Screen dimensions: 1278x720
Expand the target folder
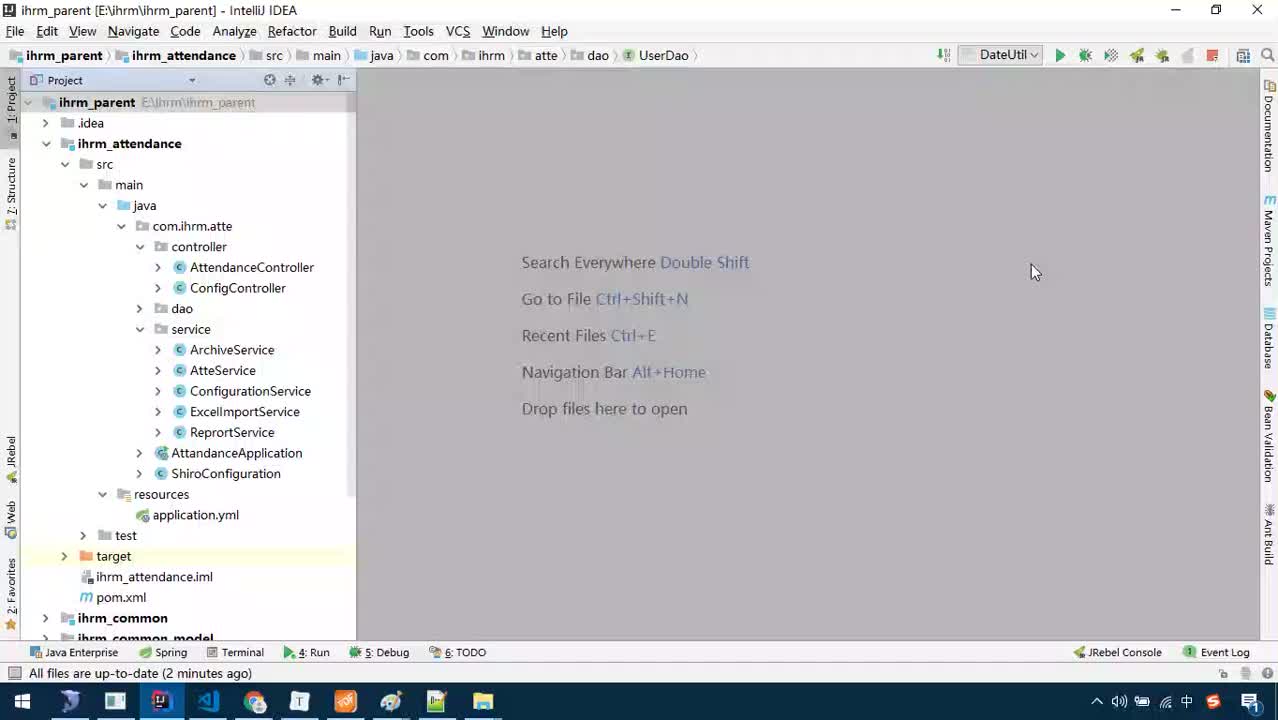point(64,556)
